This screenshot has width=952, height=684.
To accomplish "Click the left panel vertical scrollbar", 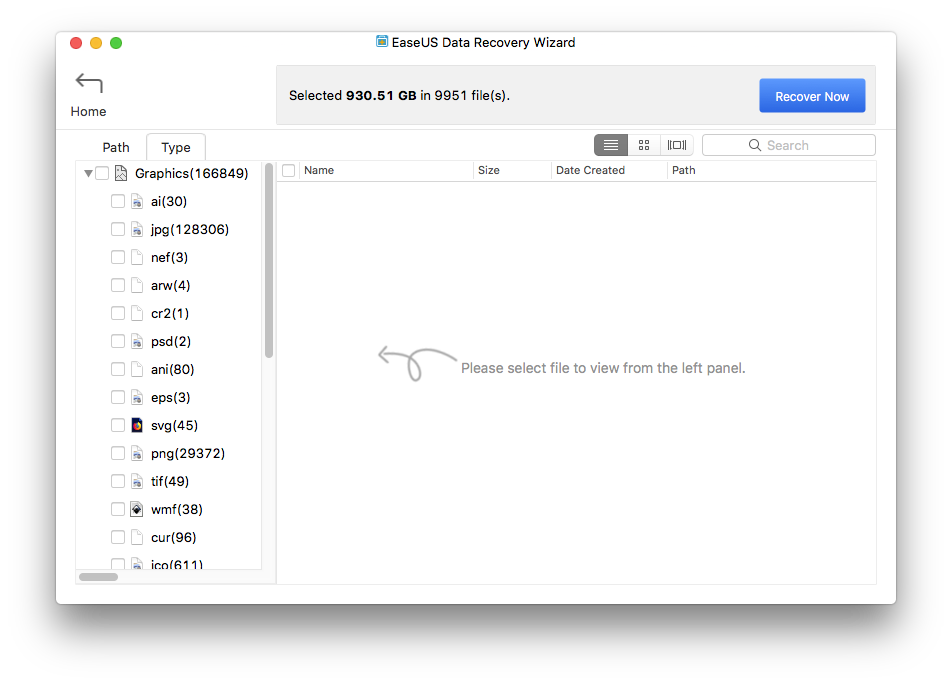I will click(269, 261).
